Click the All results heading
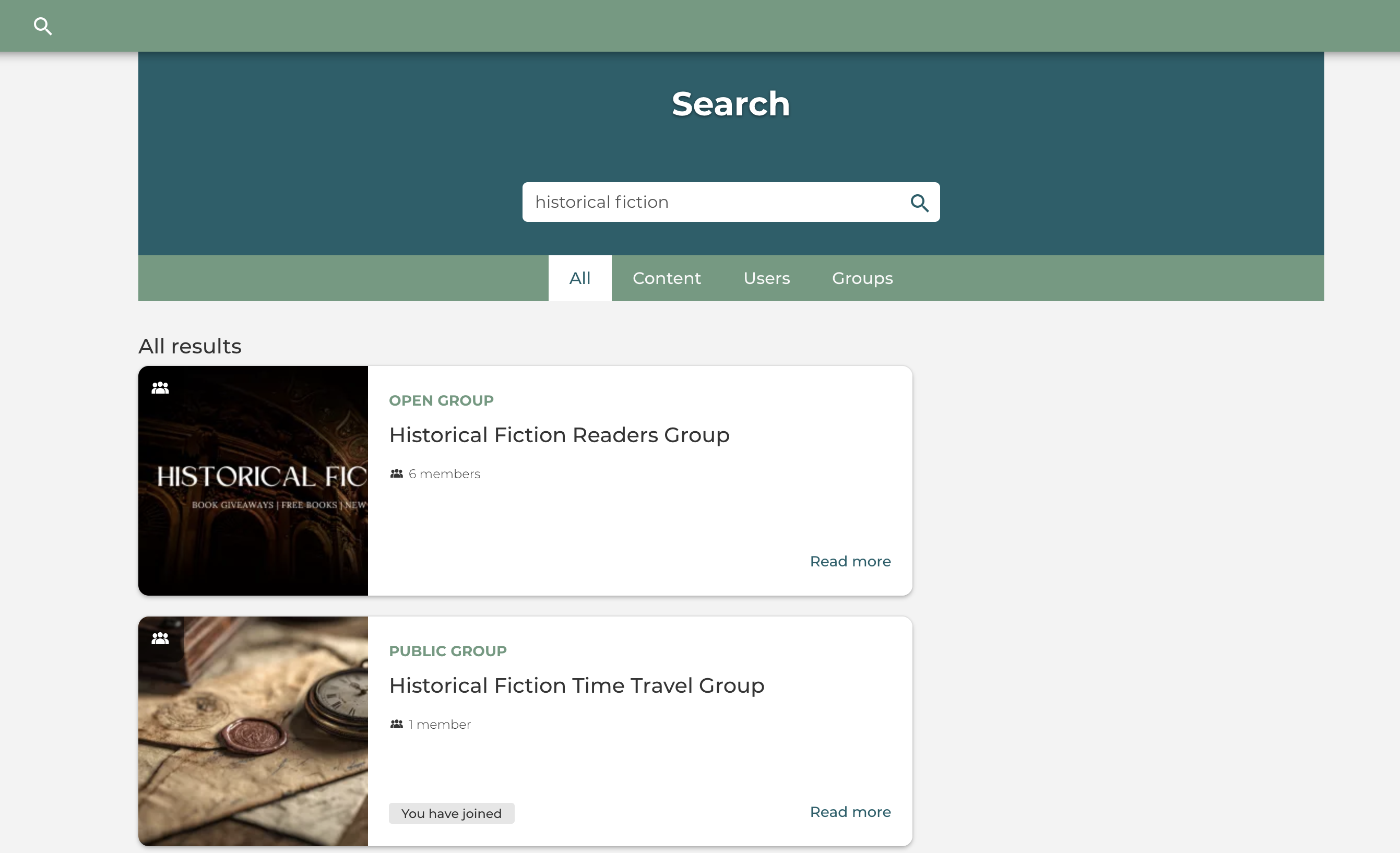 190,346
